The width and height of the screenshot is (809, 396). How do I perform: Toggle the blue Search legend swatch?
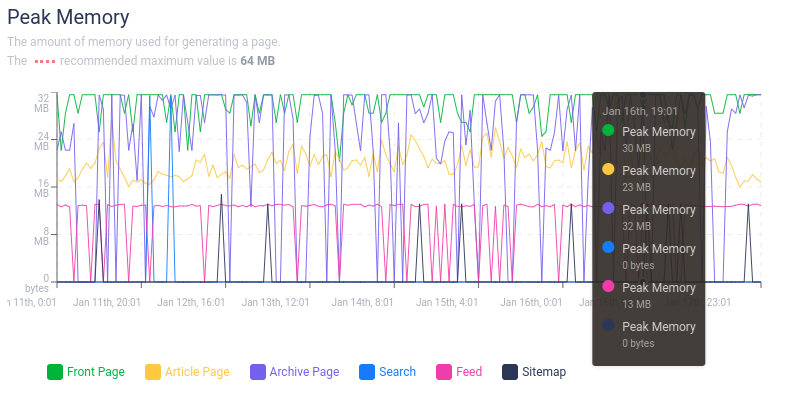pyautogui.click(x=367, y=372)
